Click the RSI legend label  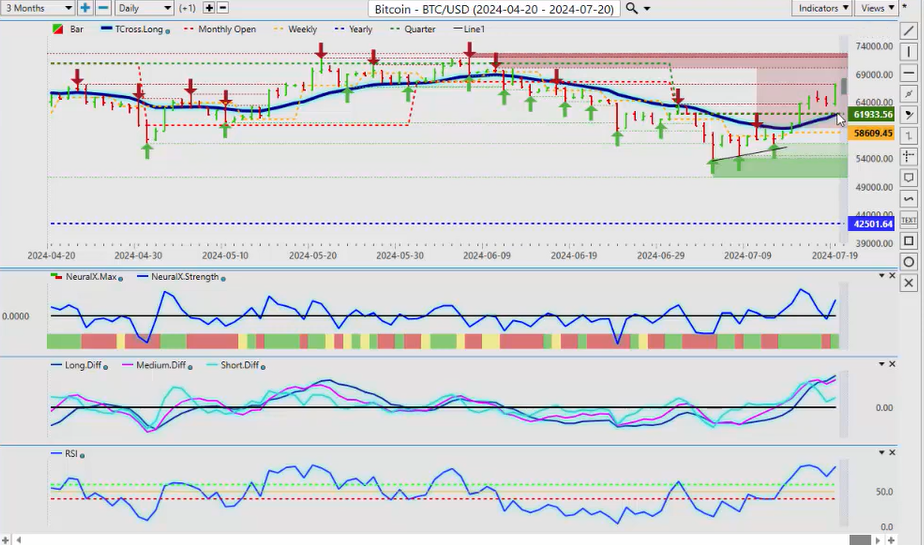71,454
